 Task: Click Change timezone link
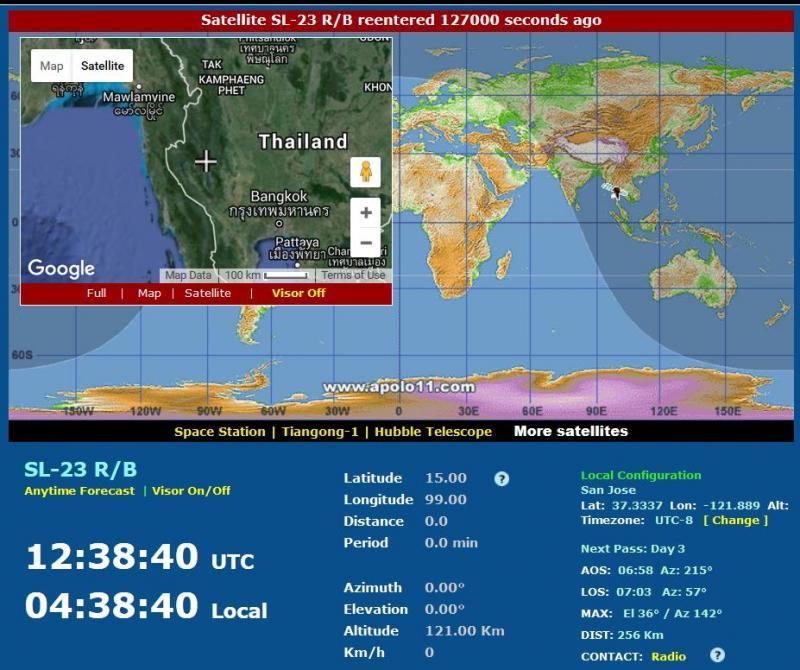(735, 520)
